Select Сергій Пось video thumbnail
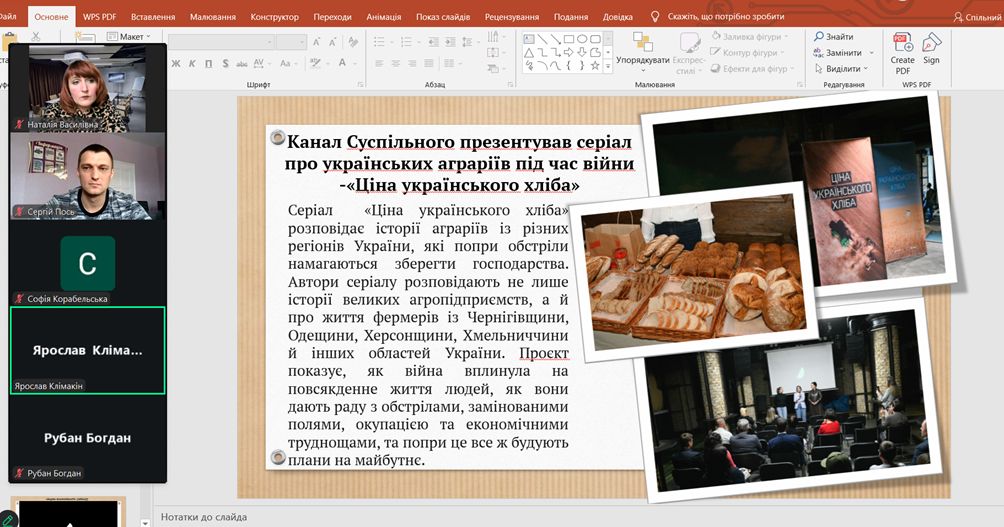The height and width of the screenshot is (527, 1004). [87, 177]
